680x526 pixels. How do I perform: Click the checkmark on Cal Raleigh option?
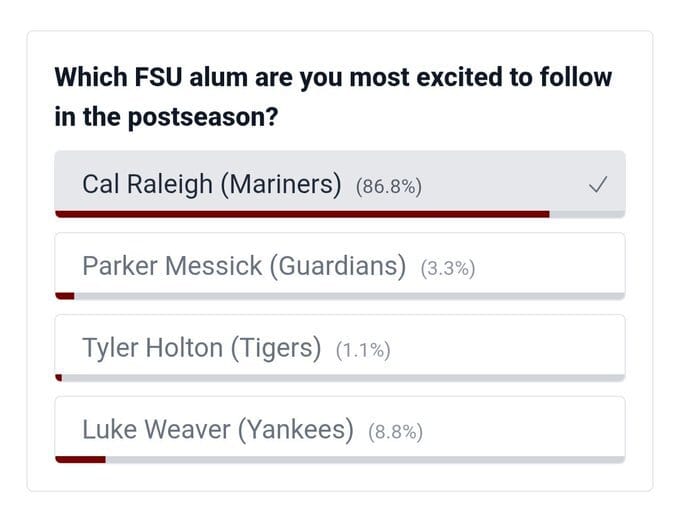pyautogui.click(x=598, y=184)
